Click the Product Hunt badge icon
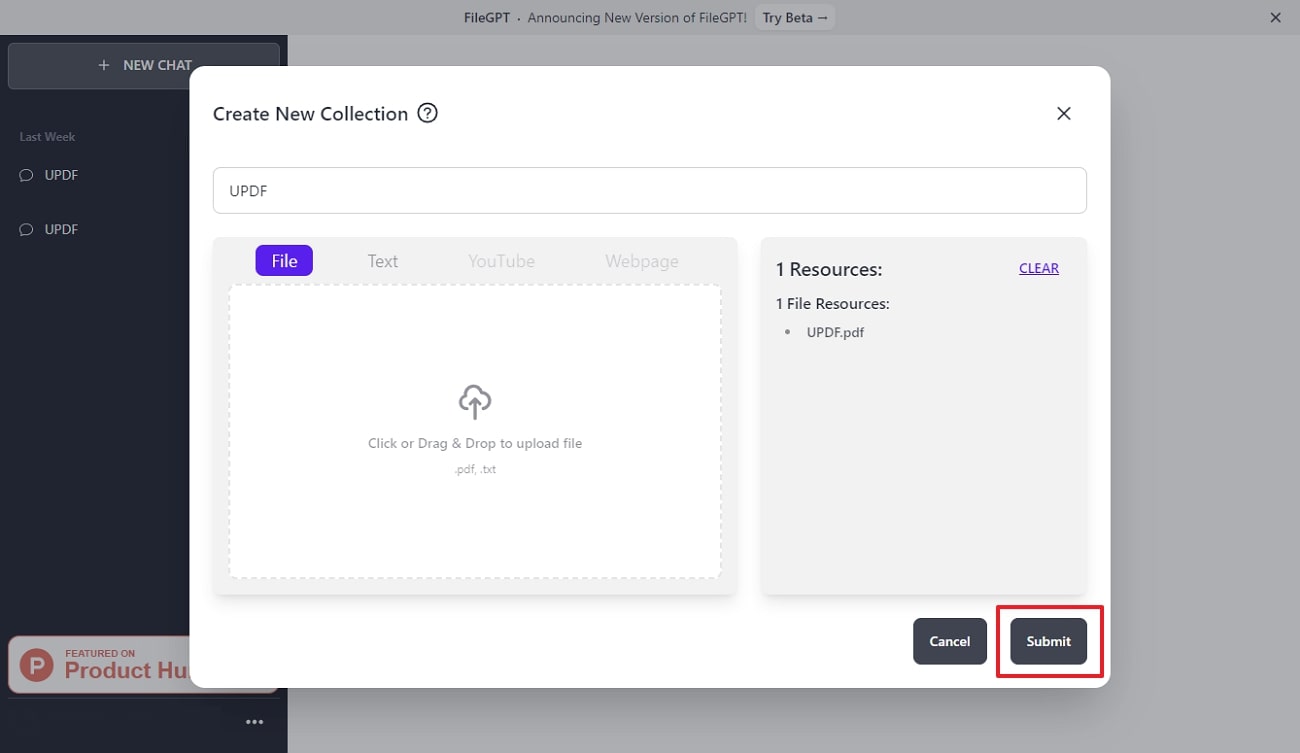1300x753 pixels. click(39, 663)
